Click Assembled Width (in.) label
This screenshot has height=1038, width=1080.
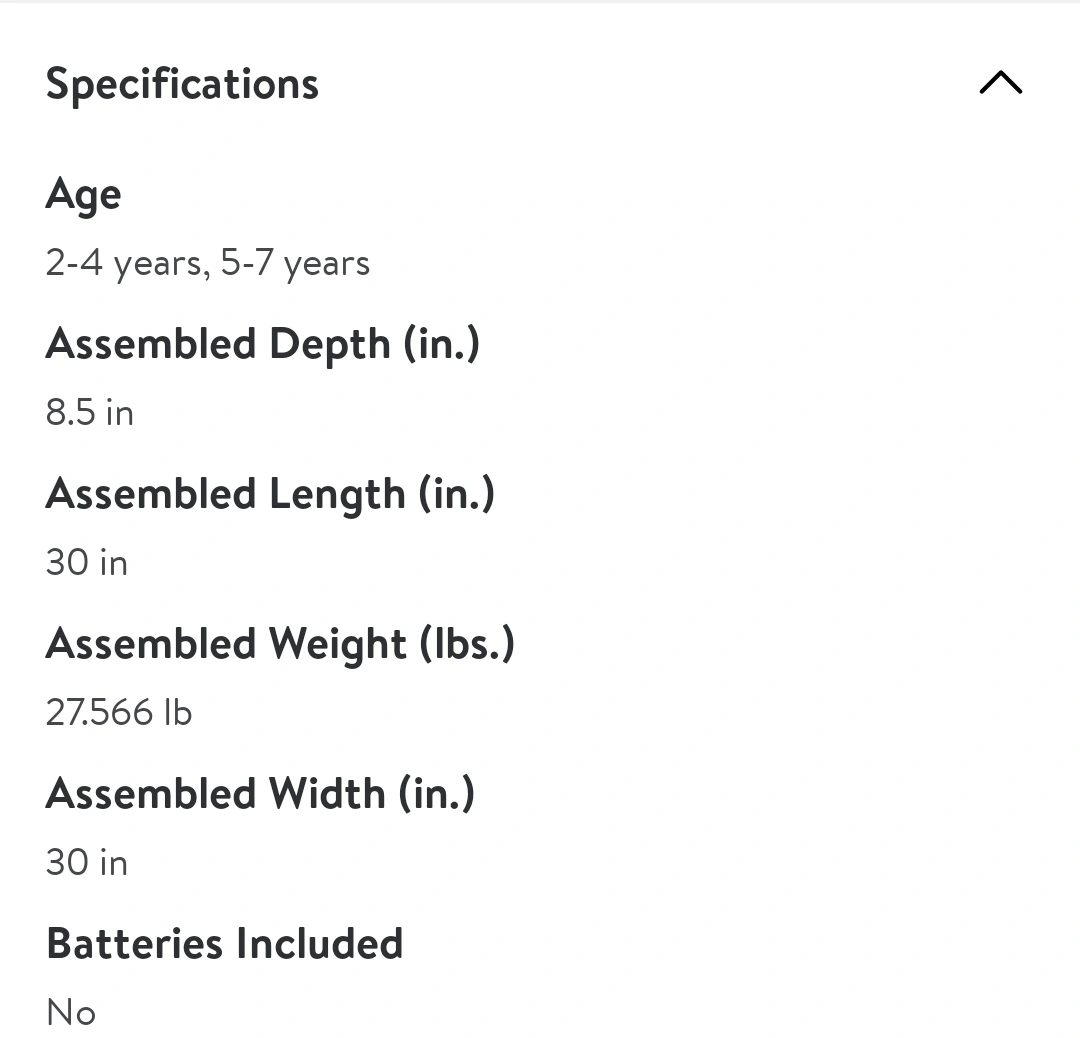pos(260,793)
